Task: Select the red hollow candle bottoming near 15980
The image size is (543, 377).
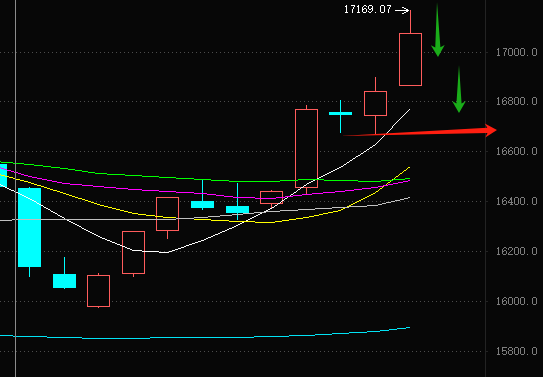Action: click(x=98, y=291)
